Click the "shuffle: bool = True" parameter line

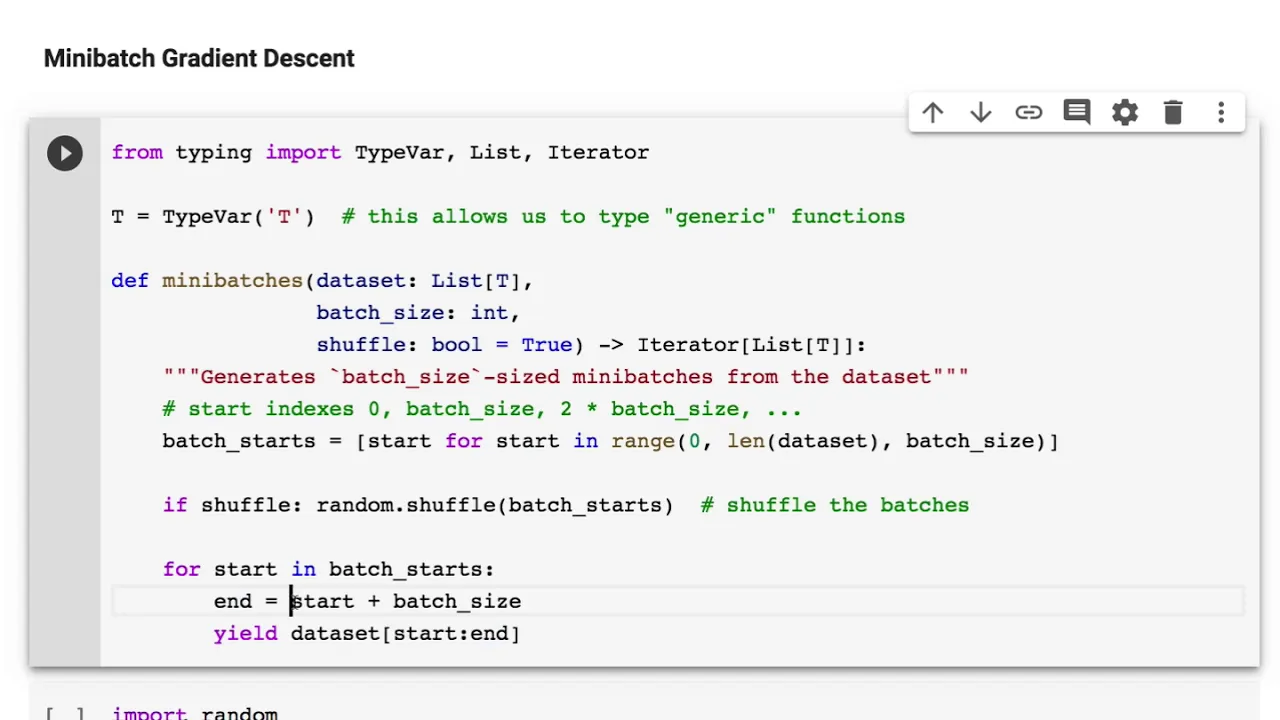(x=444, y=344)
